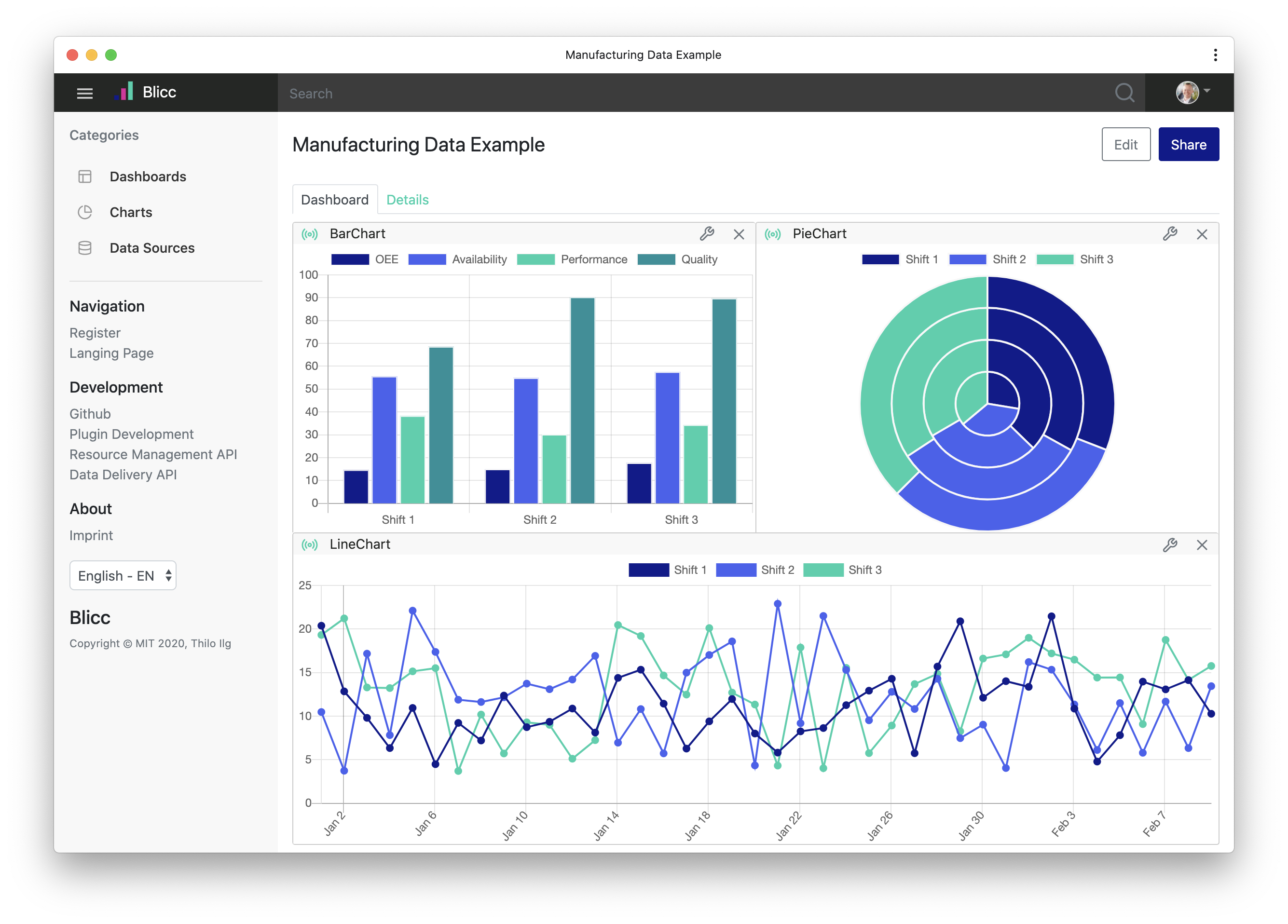Viewport: 1288px width, 924px height.
Task: Toggle Shift 2 in PieChart legend
Action: click(x=987, y=259)
